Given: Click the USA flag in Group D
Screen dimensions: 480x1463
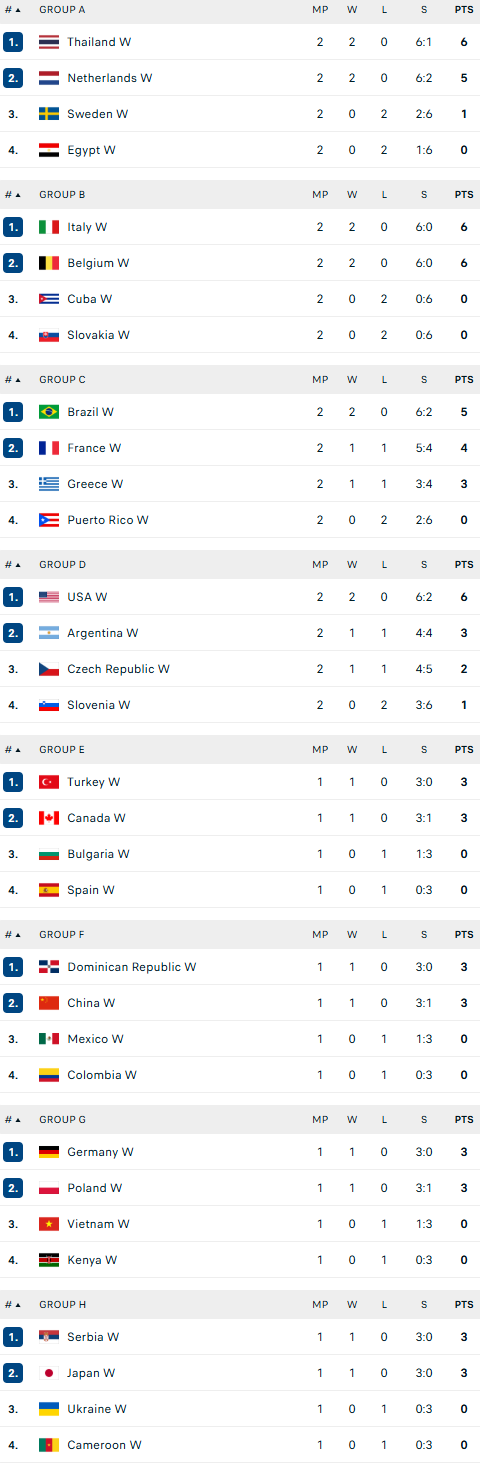Looking at the screenshot, I should [x=49, y=597].
